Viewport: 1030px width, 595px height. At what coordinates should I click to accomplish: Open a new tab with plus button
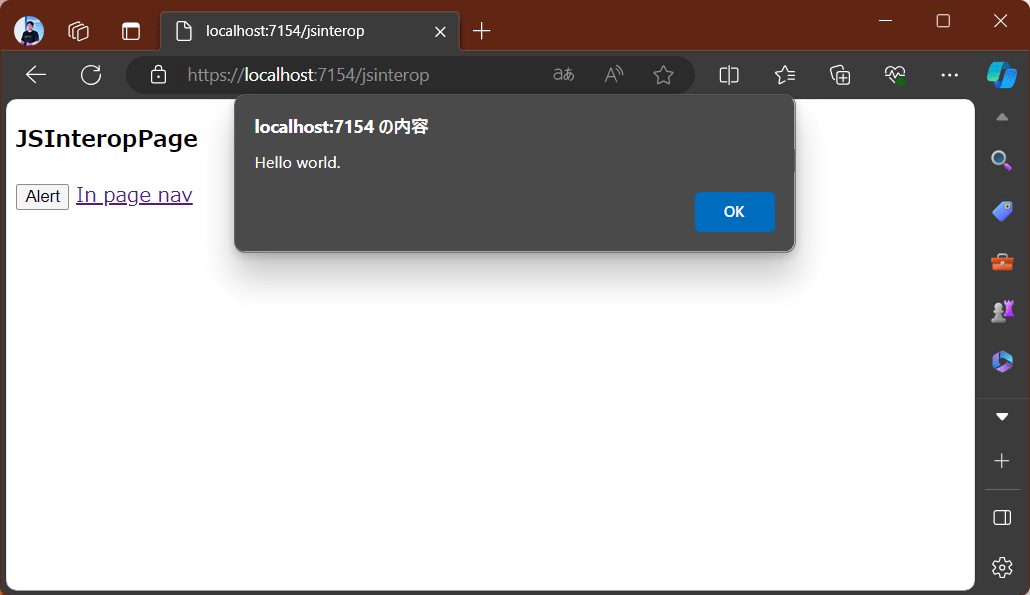click(x=481, y=31)
